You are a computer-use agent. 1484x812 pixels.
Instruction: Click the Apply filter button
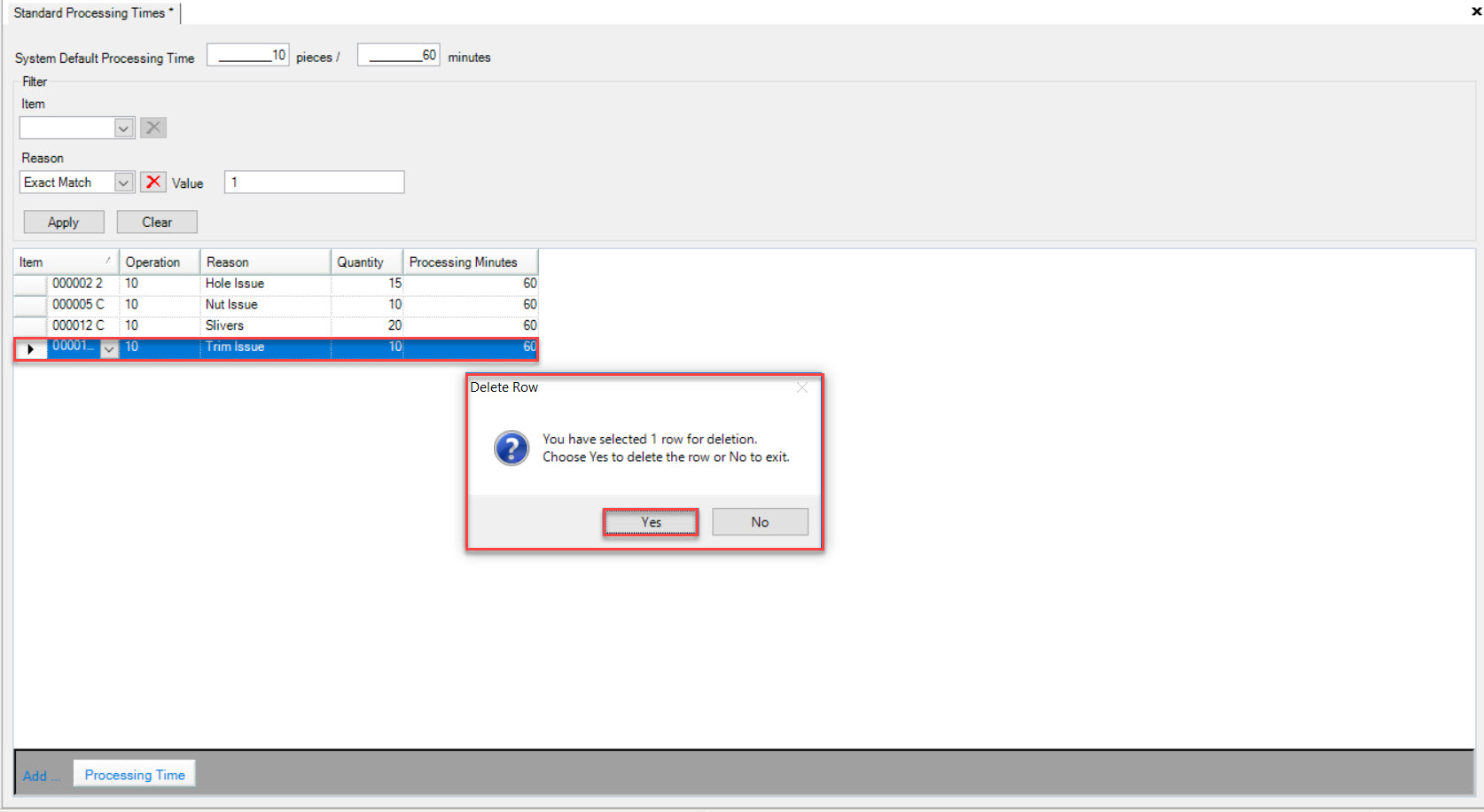tap(64, 222)
